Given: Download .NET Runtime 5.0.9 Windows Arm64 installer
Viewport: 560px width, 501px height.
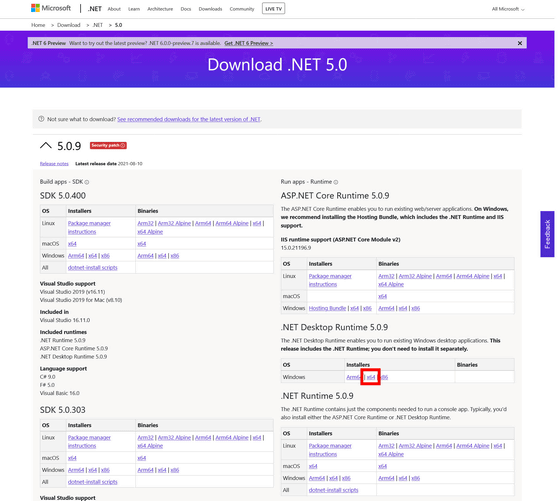Looking at the screenshot, I should (x=317, y=478).
